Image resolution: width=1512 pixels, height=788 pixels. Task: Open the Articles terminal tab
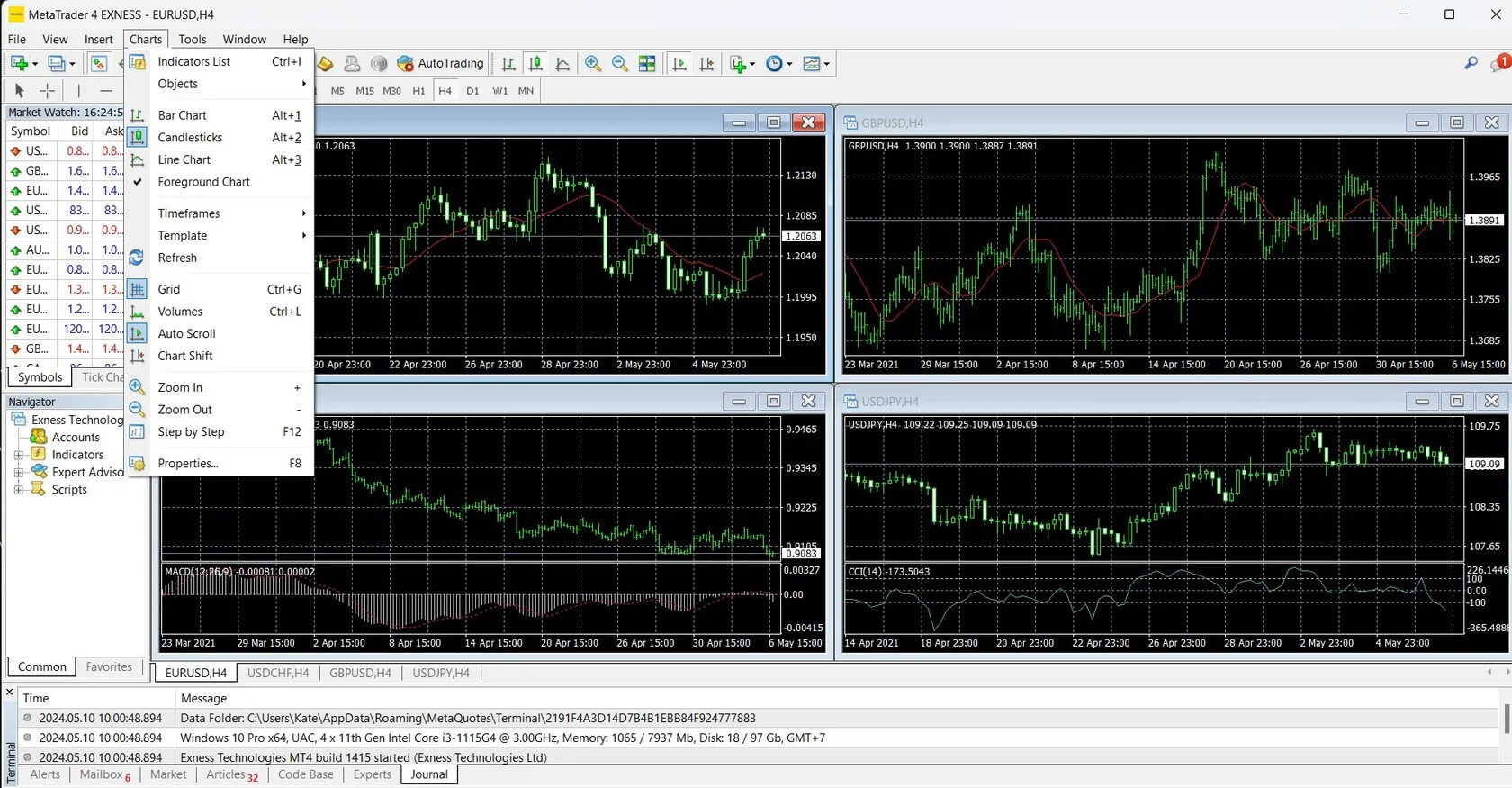click(x=231, y=774)
